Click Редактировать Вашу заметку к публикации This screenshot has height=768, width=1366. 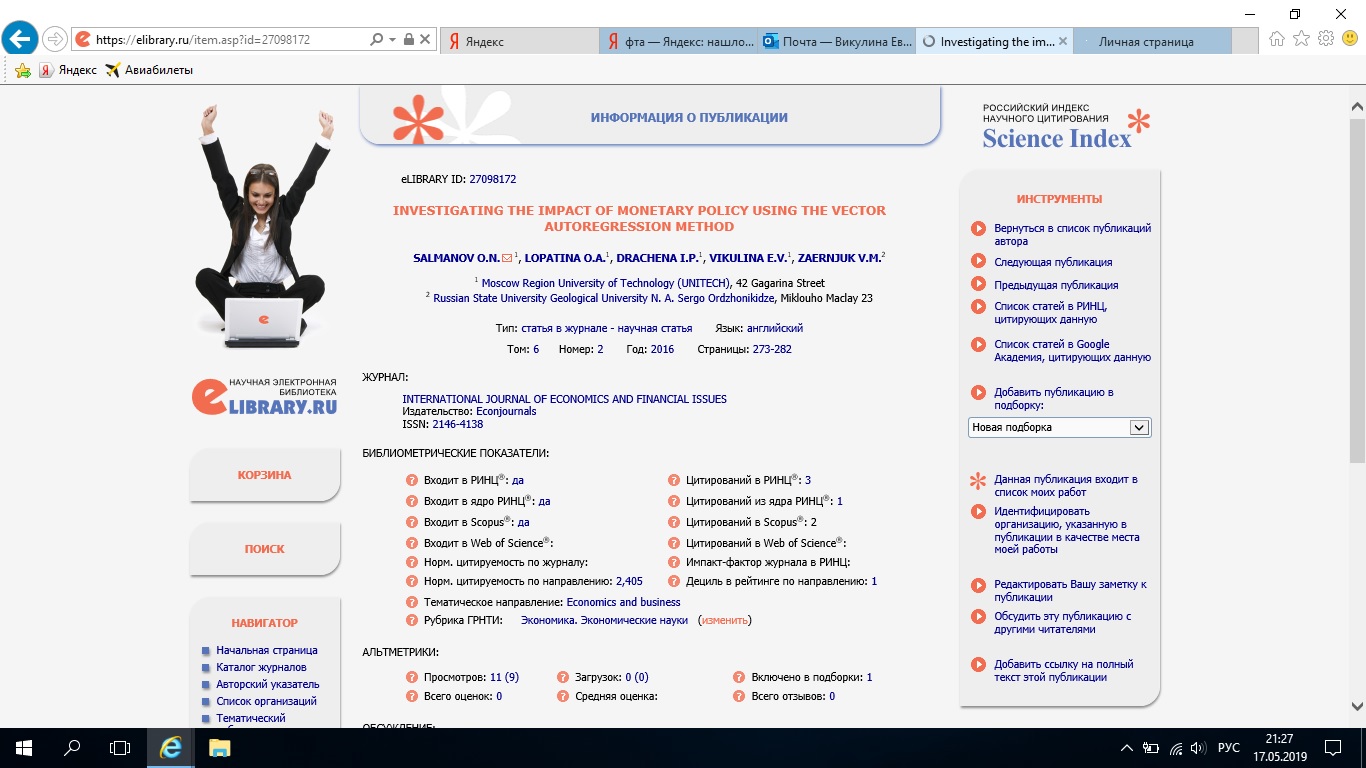click(1070, 590)
